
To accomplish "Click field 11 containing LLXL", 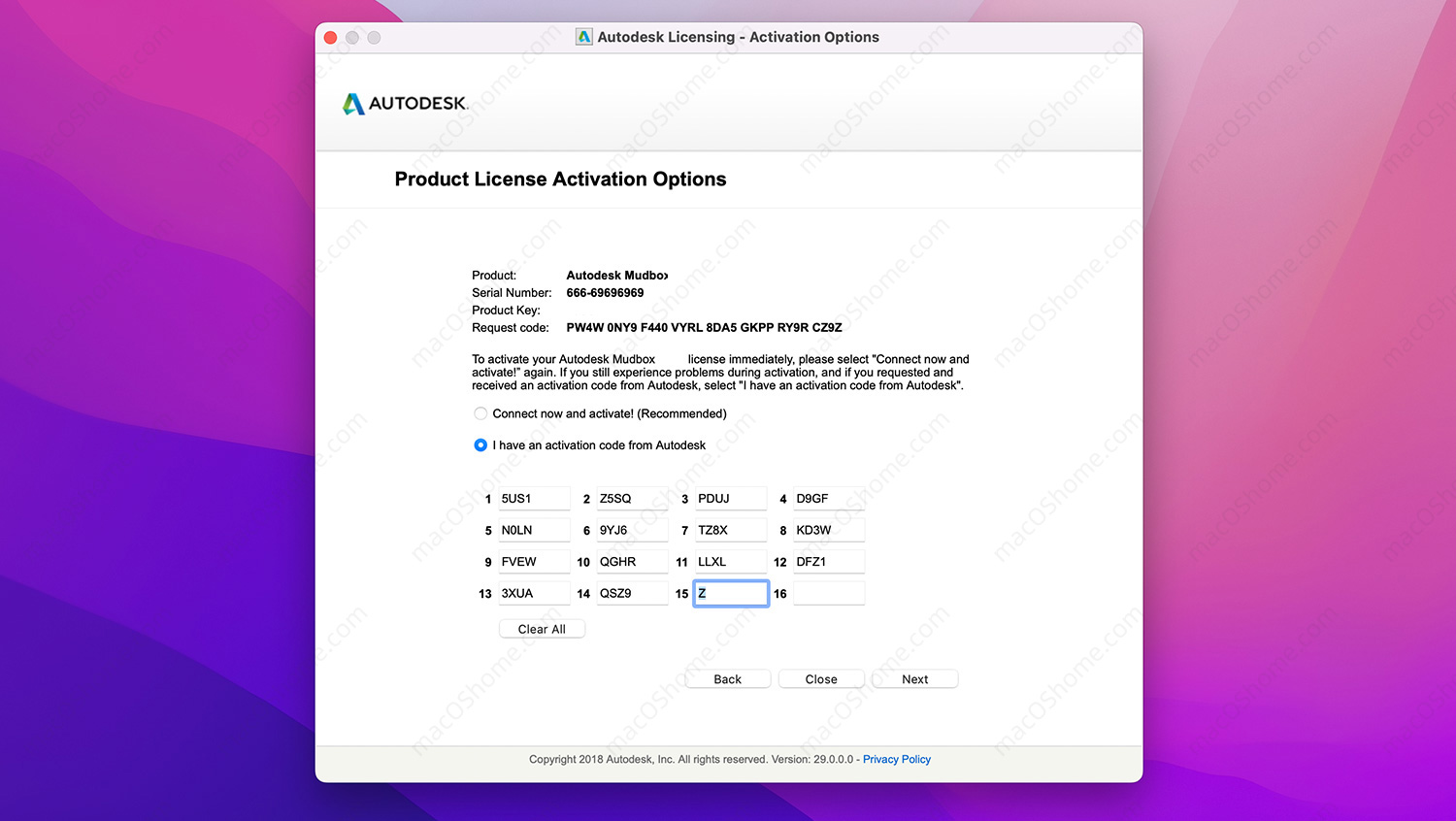I will [x=730, y=561].
